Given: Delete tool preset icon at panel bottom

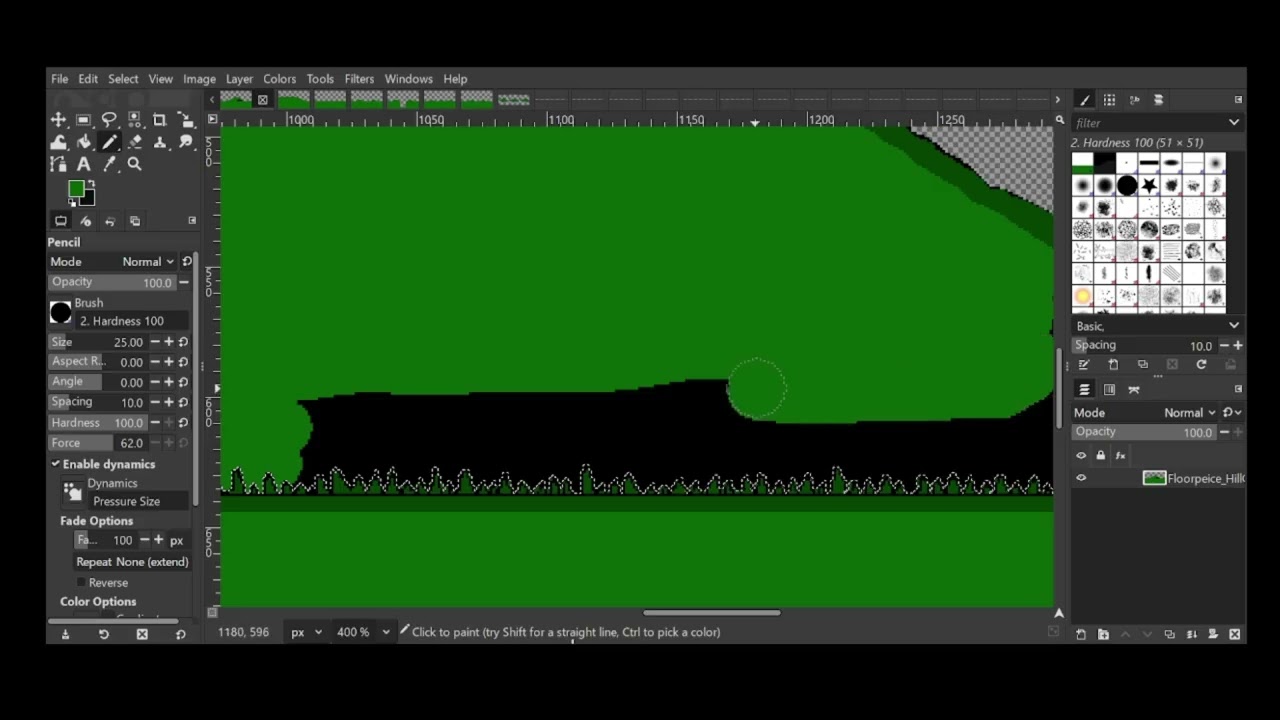Looking at the screenshot, I should click(142, 635).
